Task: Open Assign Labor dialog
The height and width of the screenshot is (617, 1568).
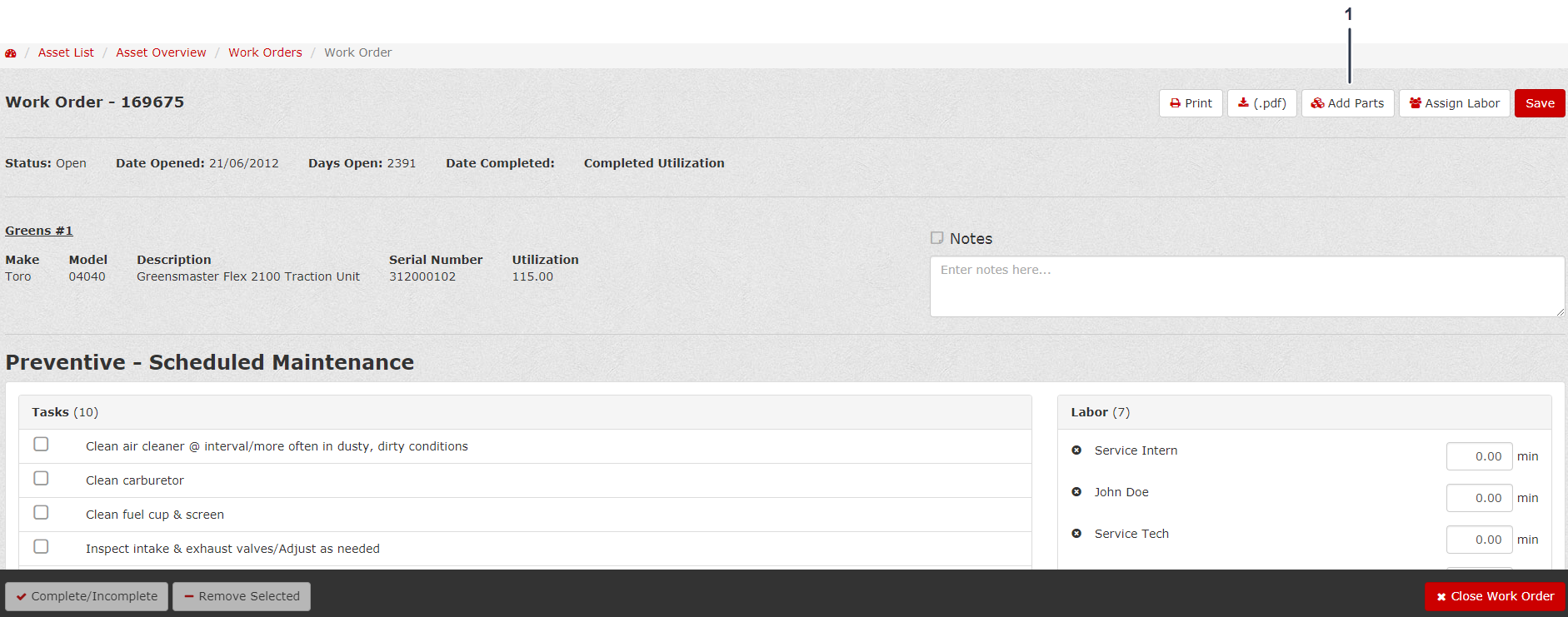Action: point(1454,103)
